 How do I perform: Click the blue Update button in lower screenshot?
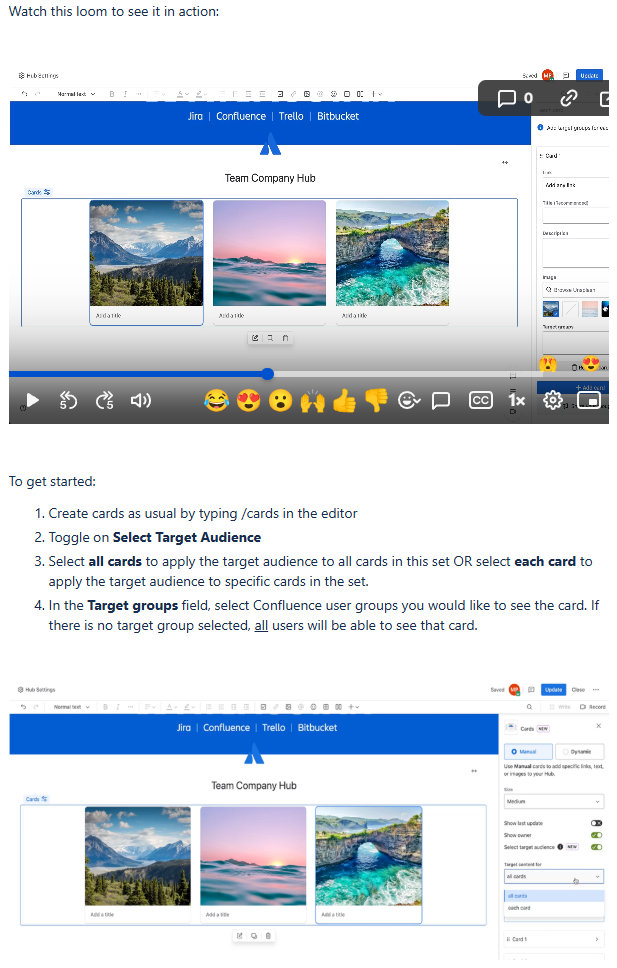[x=553, y=690]
